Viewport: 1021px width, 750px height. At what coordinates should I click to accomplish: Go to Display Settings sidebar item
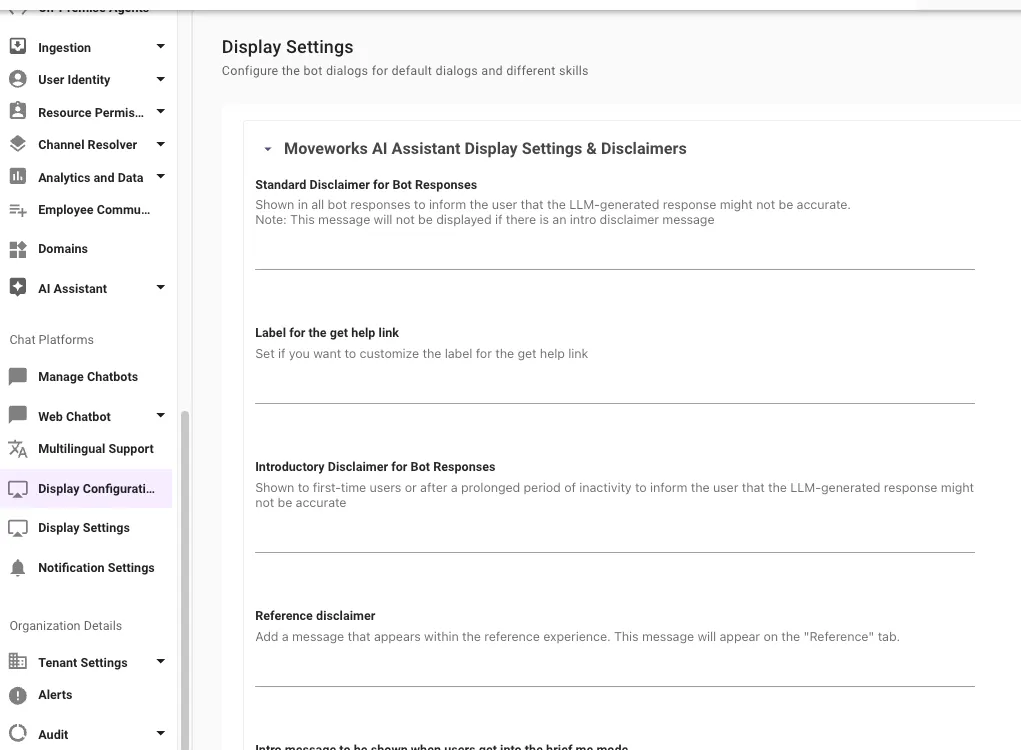click(86, 528)
